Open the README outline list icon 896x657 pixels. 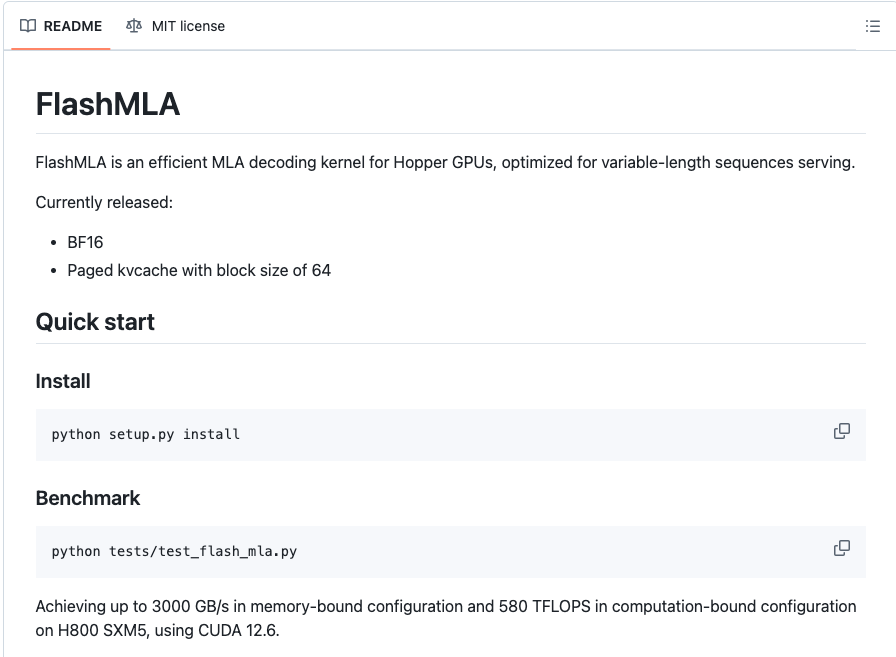(x=872, y=26)
